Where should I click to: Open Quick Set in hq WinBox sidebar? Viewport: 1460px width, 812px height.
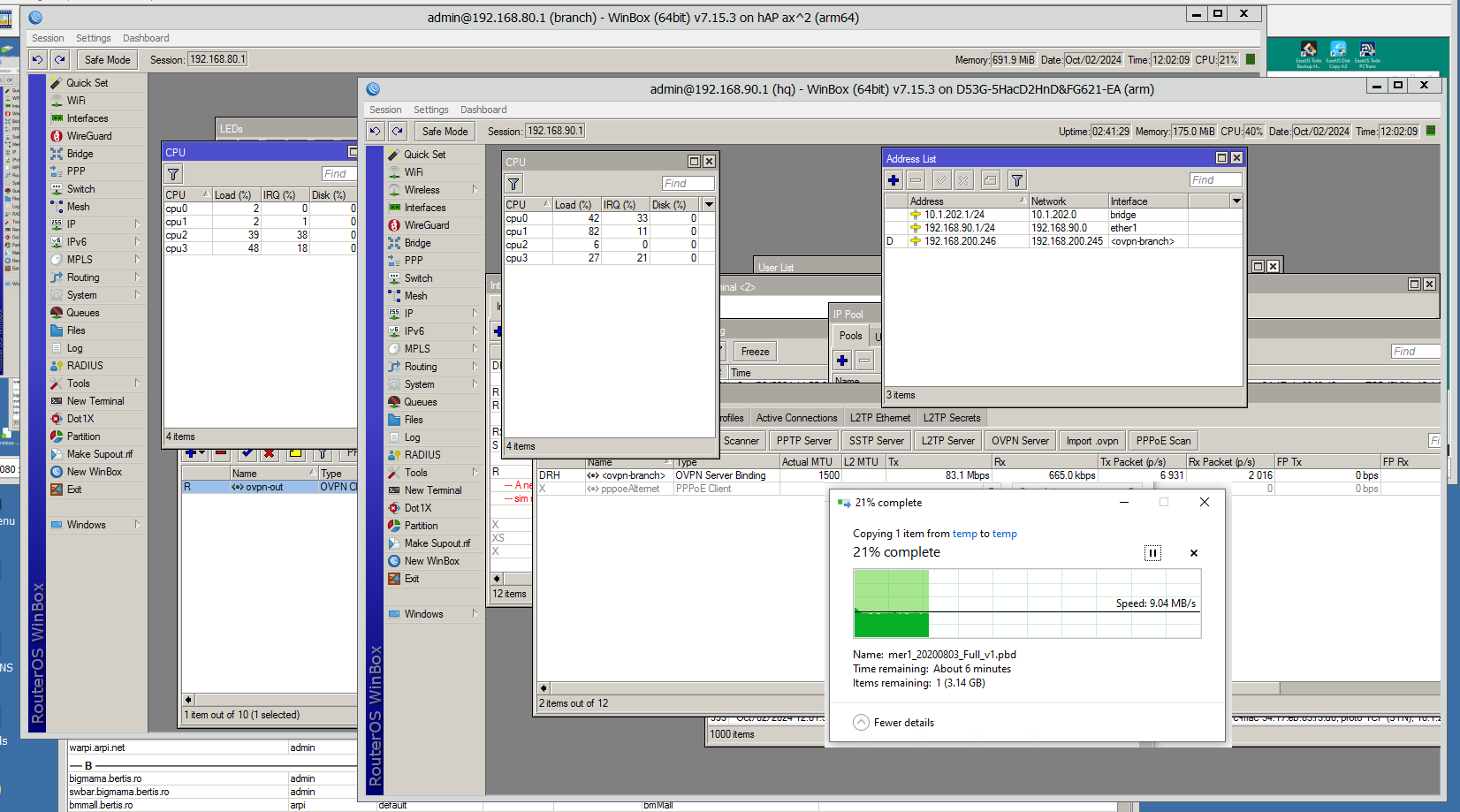click(424, 155)
